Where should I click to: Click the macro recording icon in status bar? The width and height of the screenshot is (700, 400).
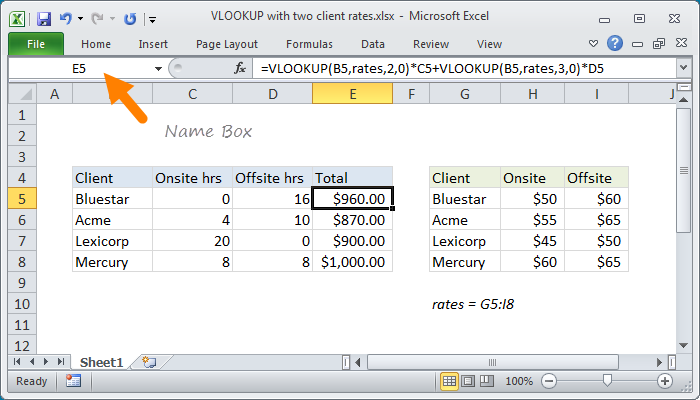(73, 381)
